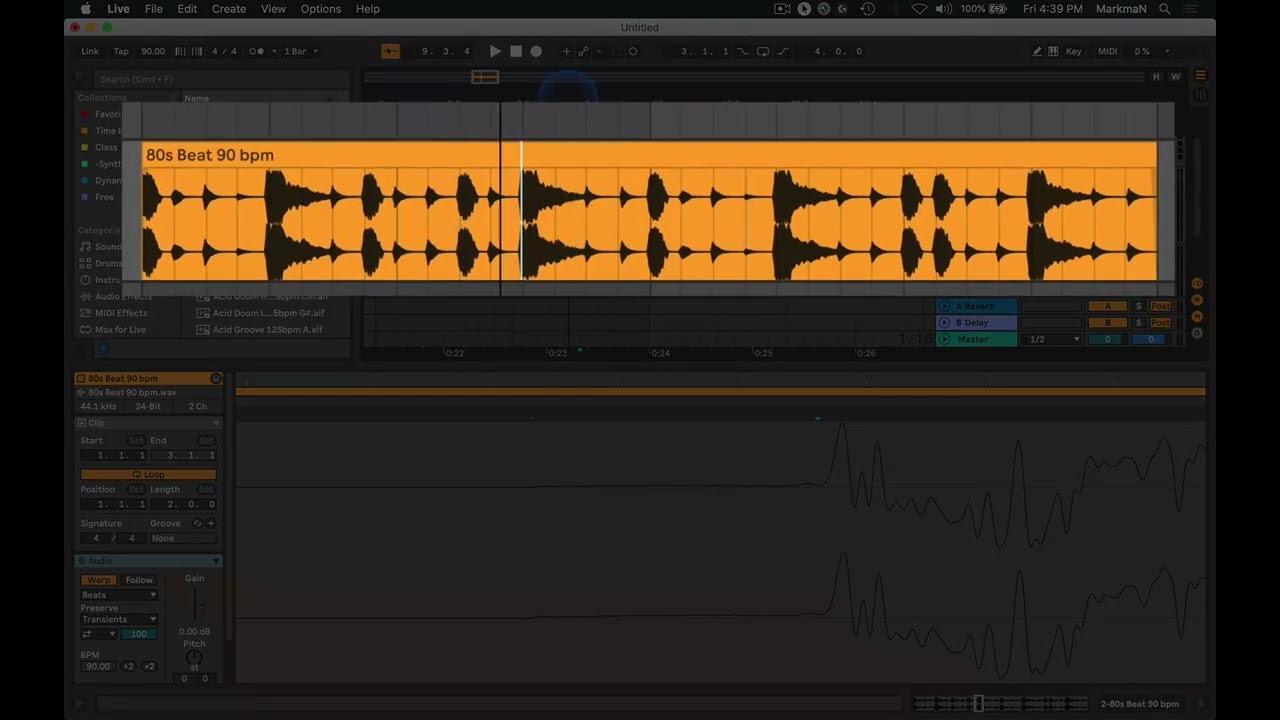Click the Tap tempo button
Screen dimensions: 1280x720
121,51
